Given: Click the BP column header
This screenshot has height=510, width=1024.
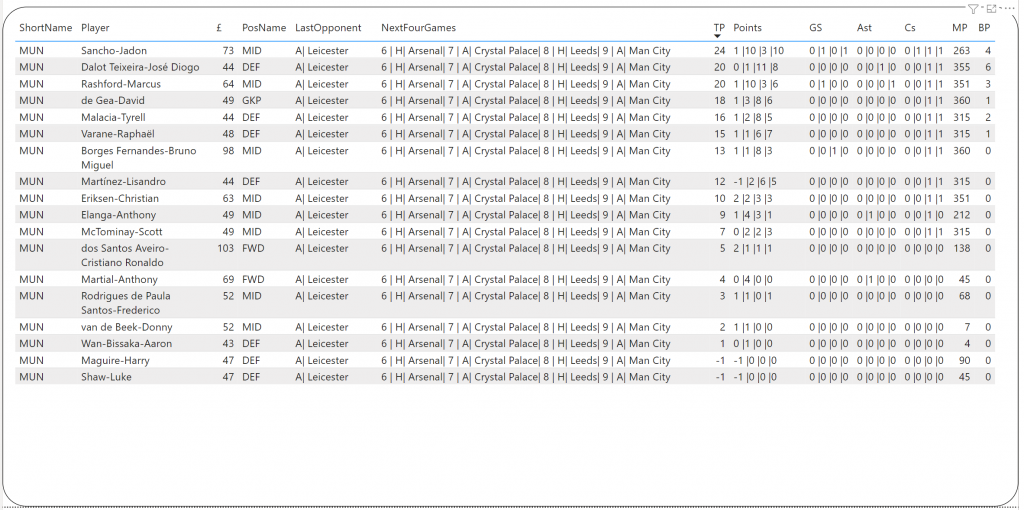Looking at the screenshot, I should pos(984,28).
